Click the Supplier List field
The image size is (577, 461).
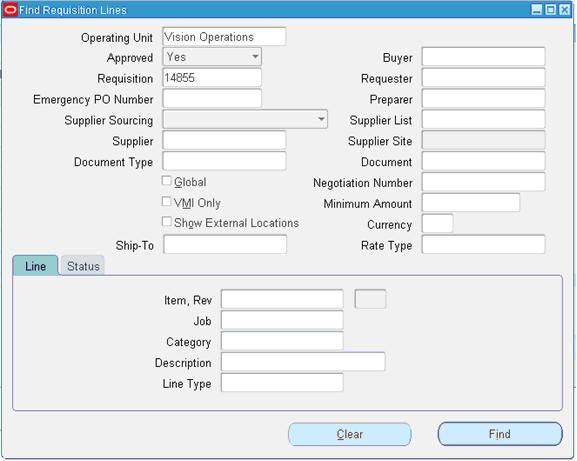pos(483,119)
